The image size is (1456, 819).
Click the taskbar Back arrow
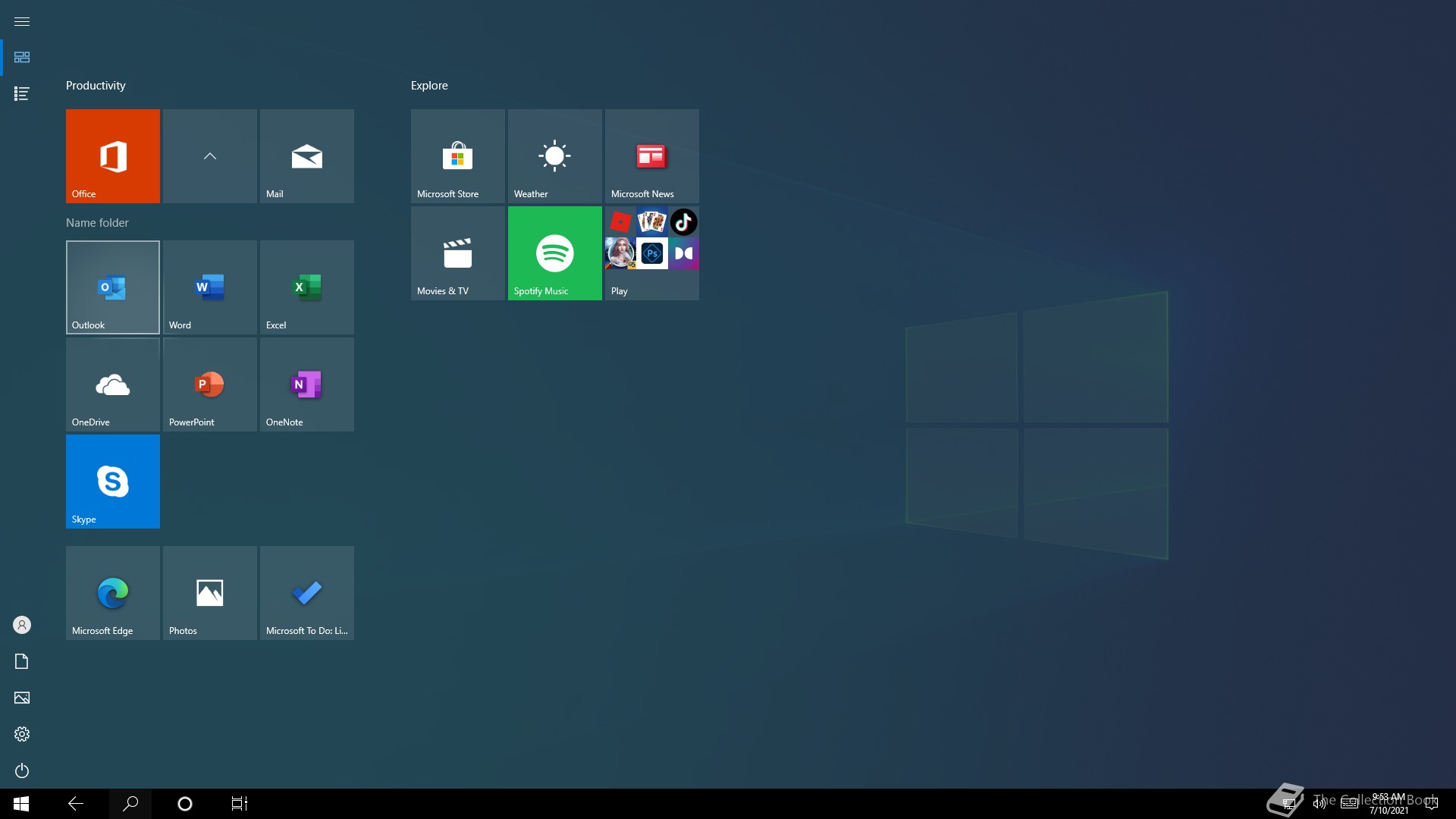(76, 804)
